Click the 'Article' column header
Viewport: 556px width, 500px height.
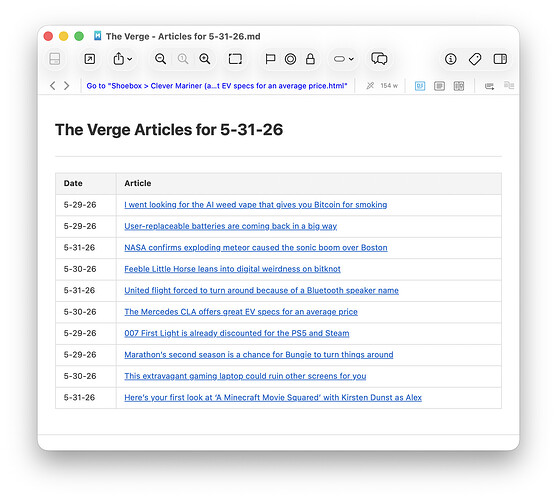pyautogui.click(x=138, y=183)
